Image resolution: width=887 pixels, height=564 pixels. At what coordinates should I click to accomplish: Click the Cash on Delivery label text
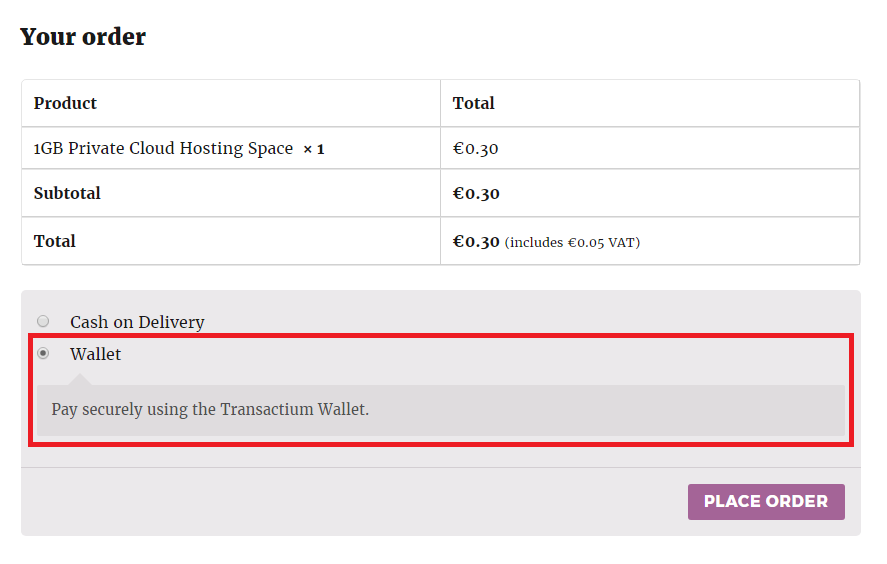[137, 322]
